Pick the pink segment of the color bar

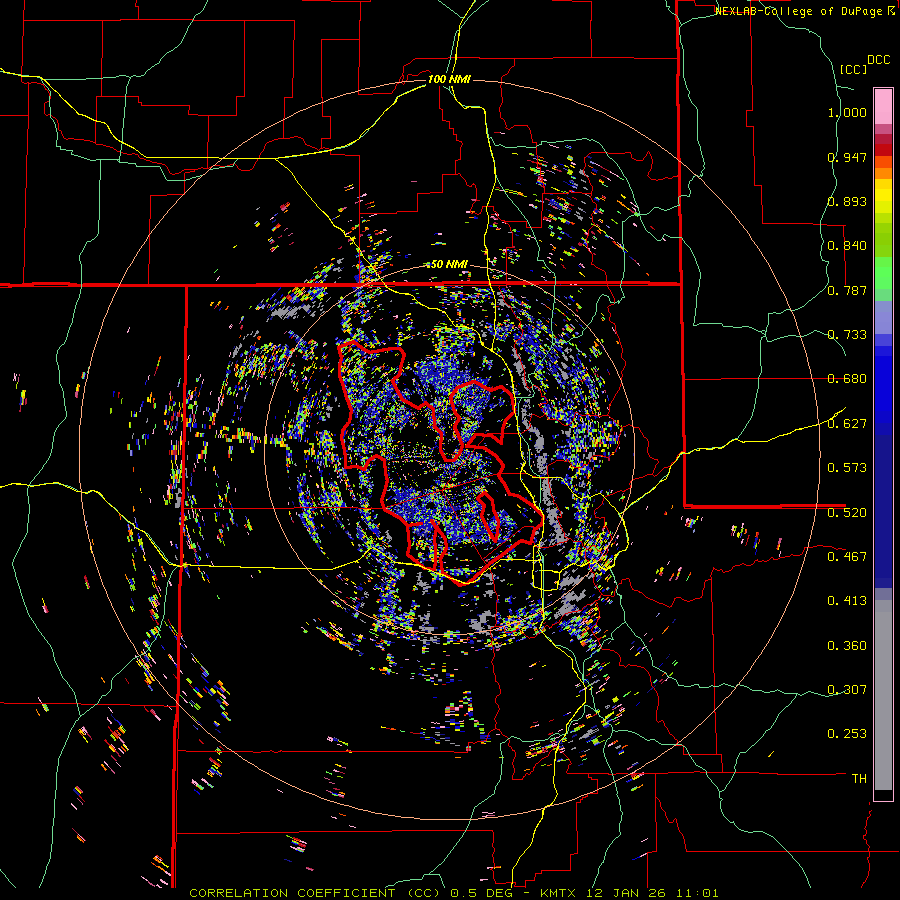coord(883,107)
